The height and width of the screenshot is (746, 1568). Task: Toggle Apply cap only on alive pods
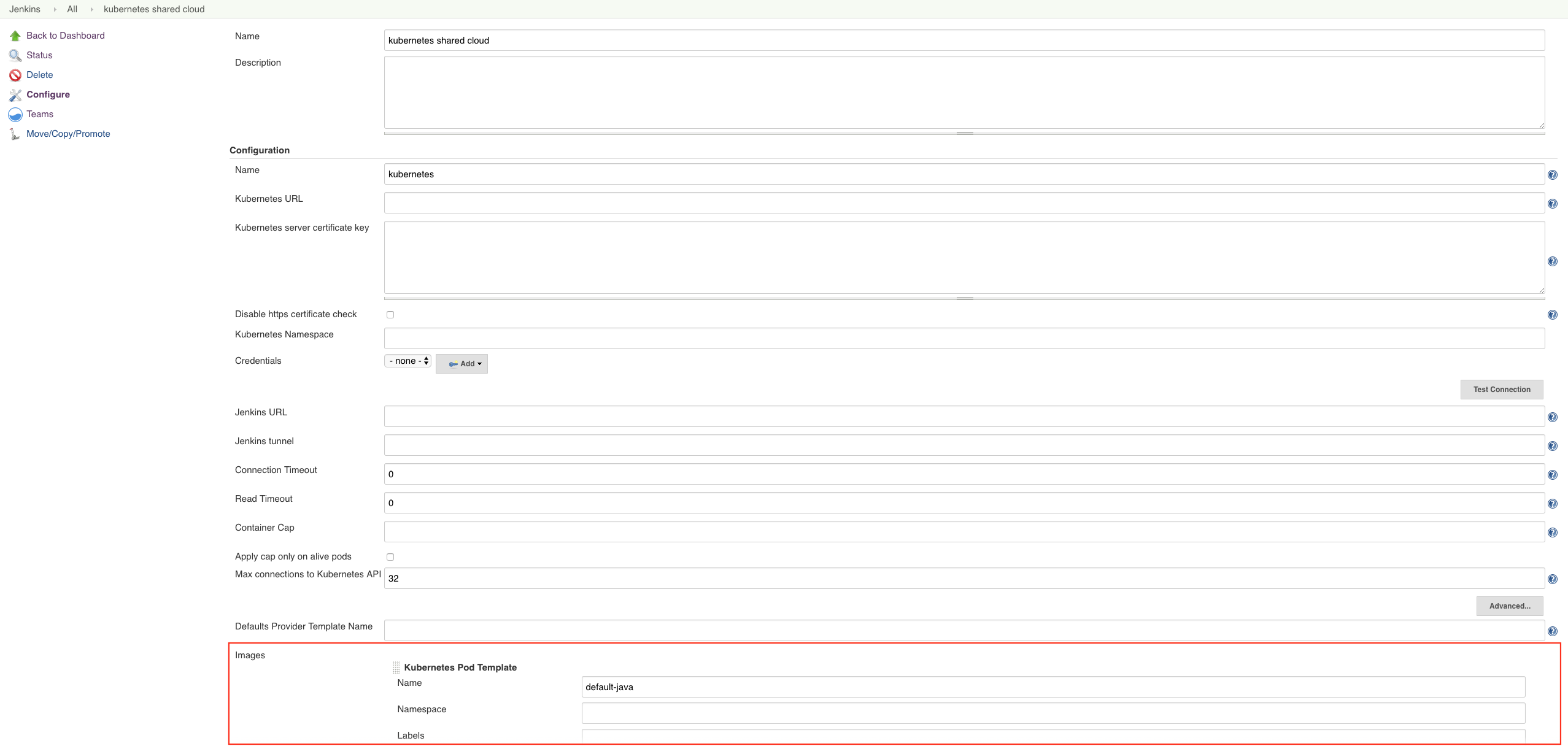tap(390, 557)
